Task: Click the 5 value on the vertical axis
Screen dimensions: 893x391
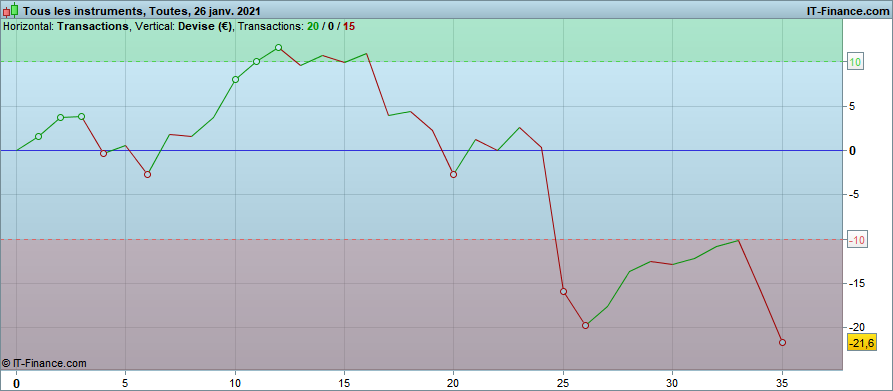Action: 853,106
